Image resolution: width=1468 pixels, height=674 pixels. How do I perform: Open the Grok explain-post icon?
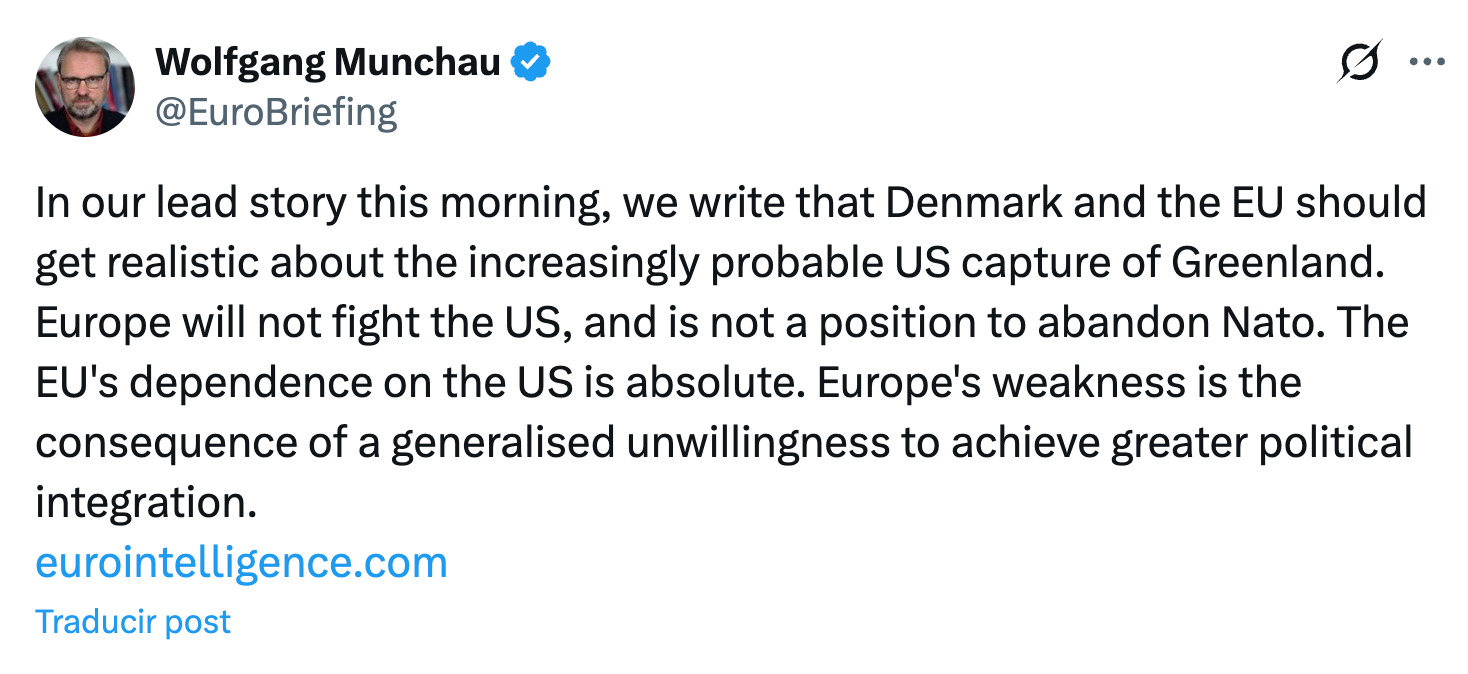(x=1359, y=62)
